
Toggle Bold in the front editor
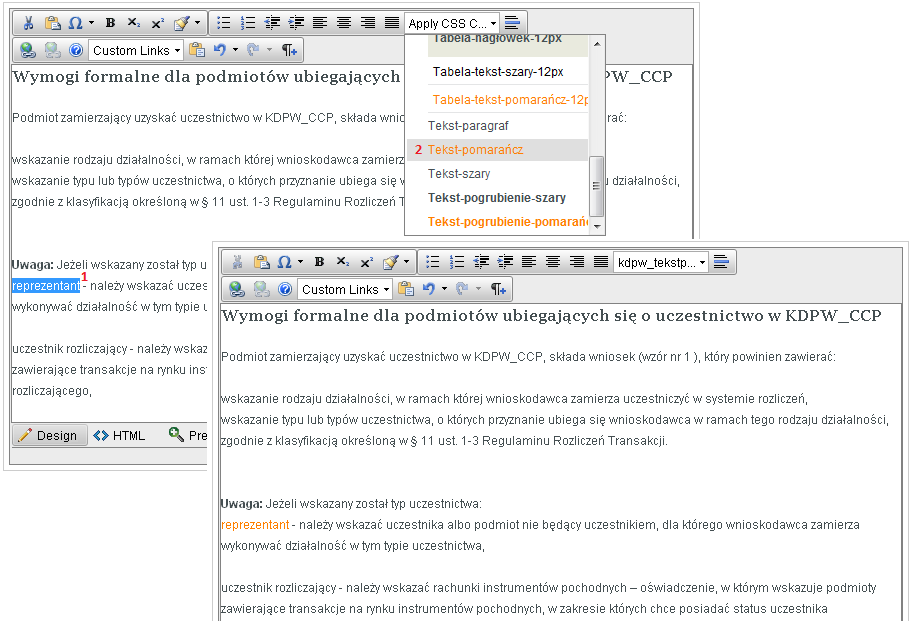319,262
